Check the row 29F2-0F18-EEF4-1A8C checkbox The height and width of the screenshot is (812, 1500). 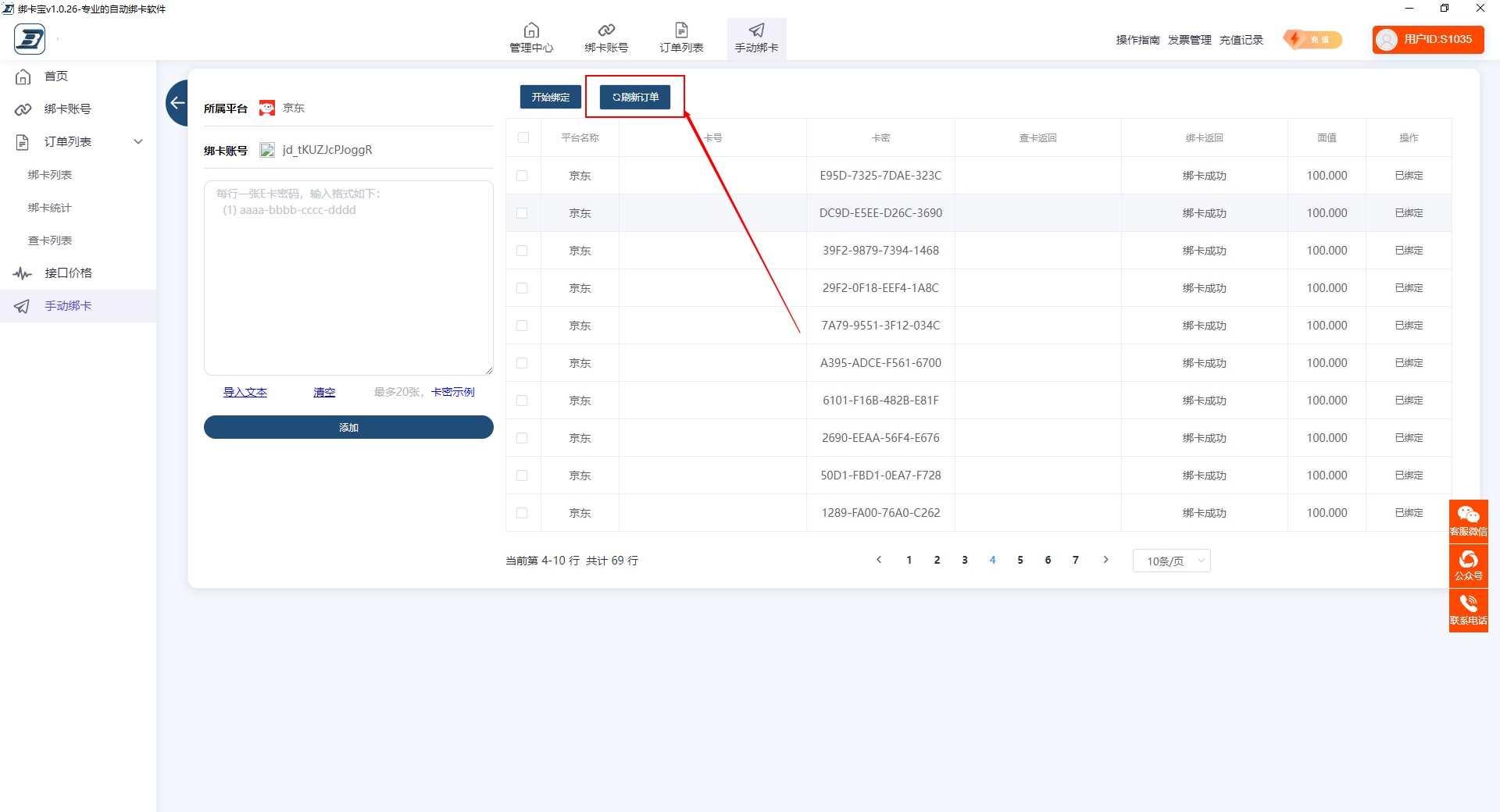(522, 288)
